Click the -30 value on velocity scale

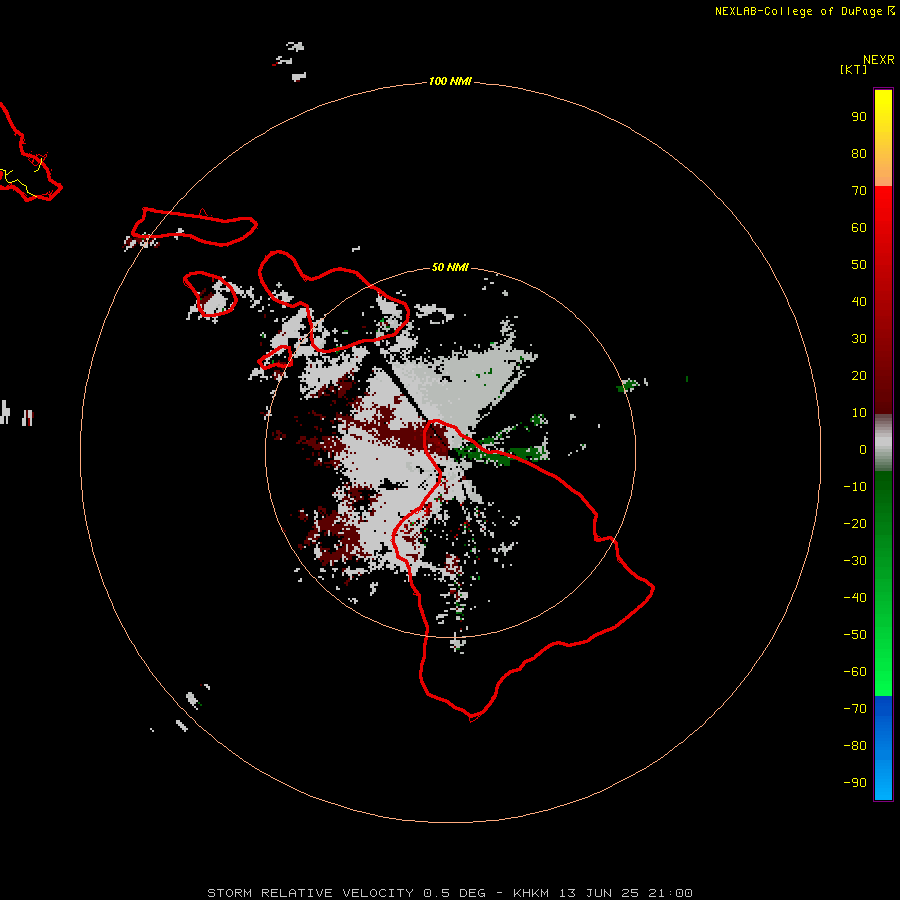(855, 561)
